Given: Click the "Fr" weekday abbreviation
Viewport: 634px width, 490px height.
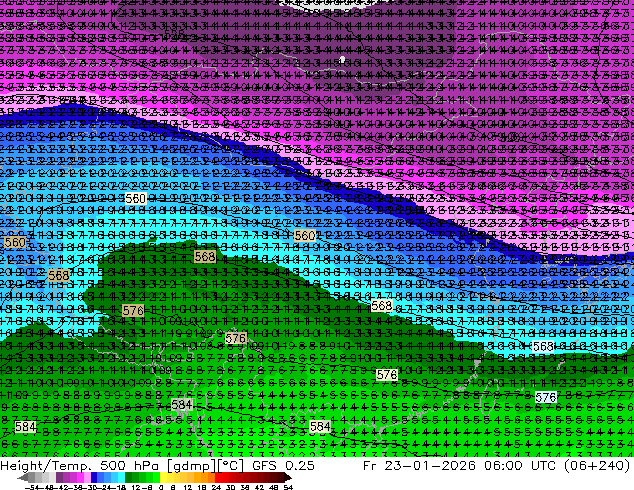Looking at the screenshot, I should [x=370, y=466].
